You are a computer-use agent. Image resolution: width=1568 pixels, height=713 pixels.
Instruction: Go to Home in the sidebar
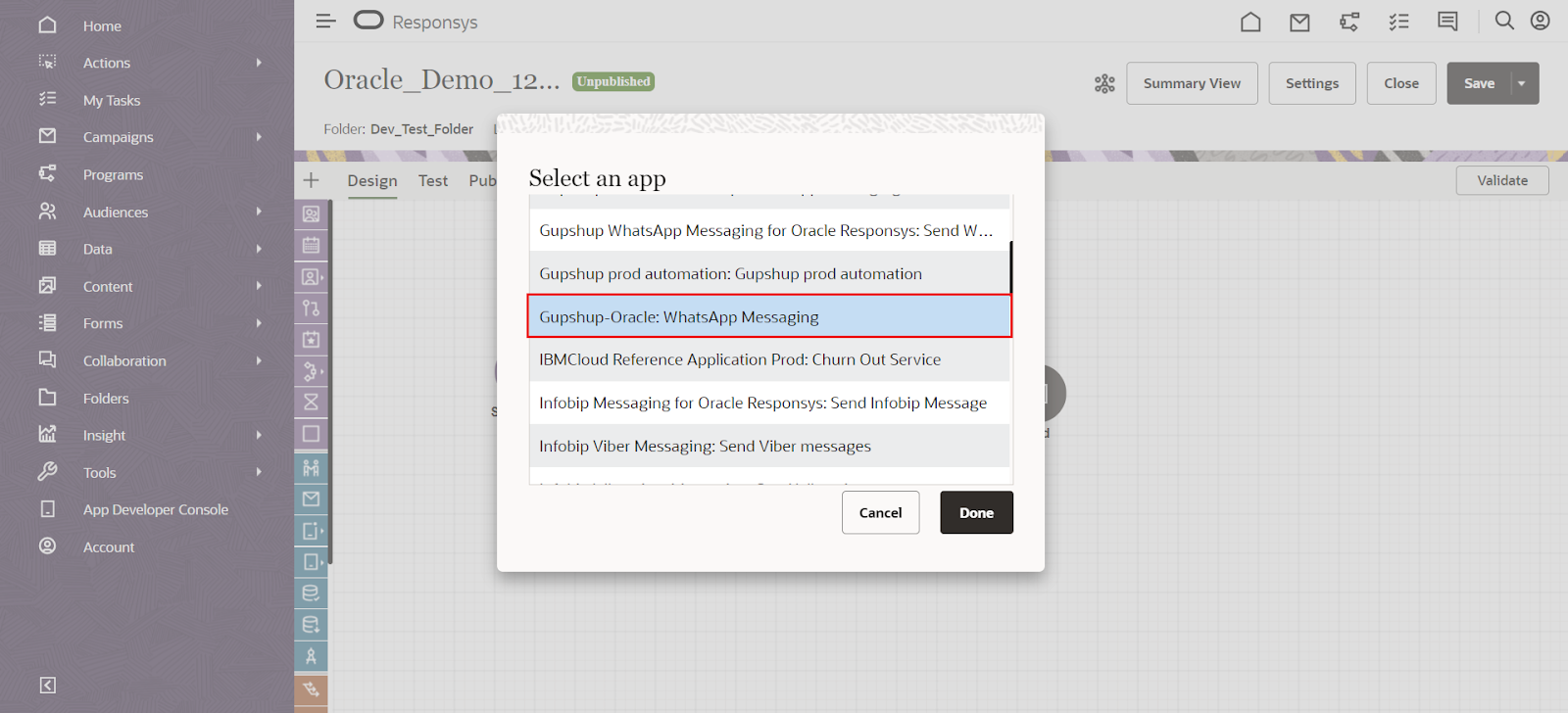[x=102, y=25]
